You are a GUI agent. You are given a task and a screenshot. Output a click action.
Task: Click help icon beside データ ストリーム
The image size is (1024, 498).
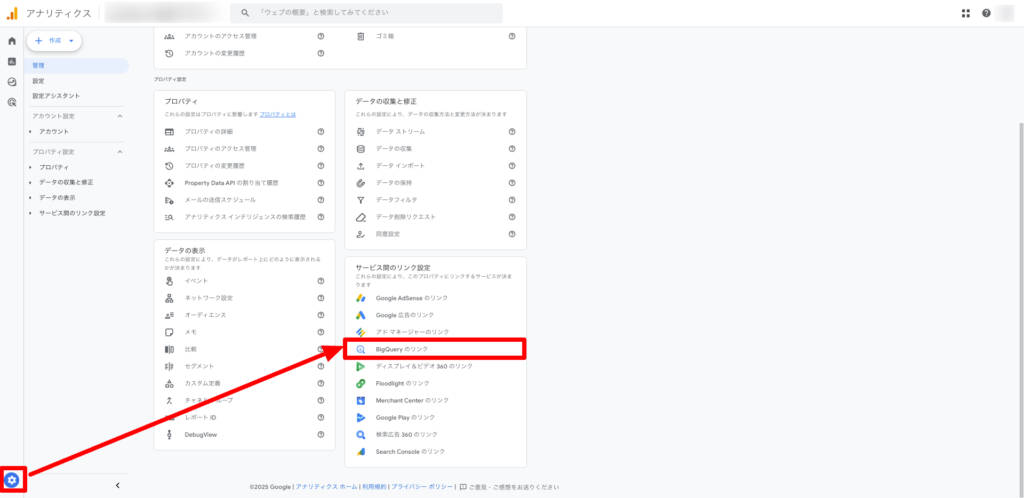click(511, 132)
